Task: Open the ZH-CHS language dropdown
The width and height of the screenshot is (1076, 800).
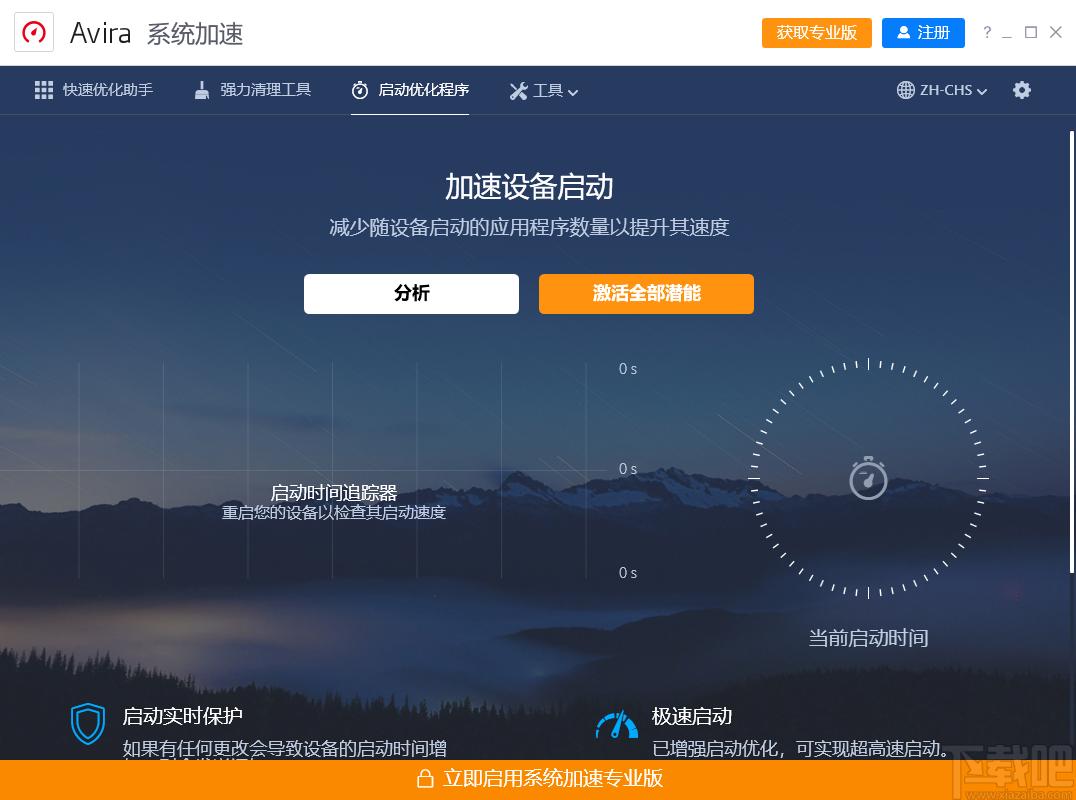Action: (942, 90)
